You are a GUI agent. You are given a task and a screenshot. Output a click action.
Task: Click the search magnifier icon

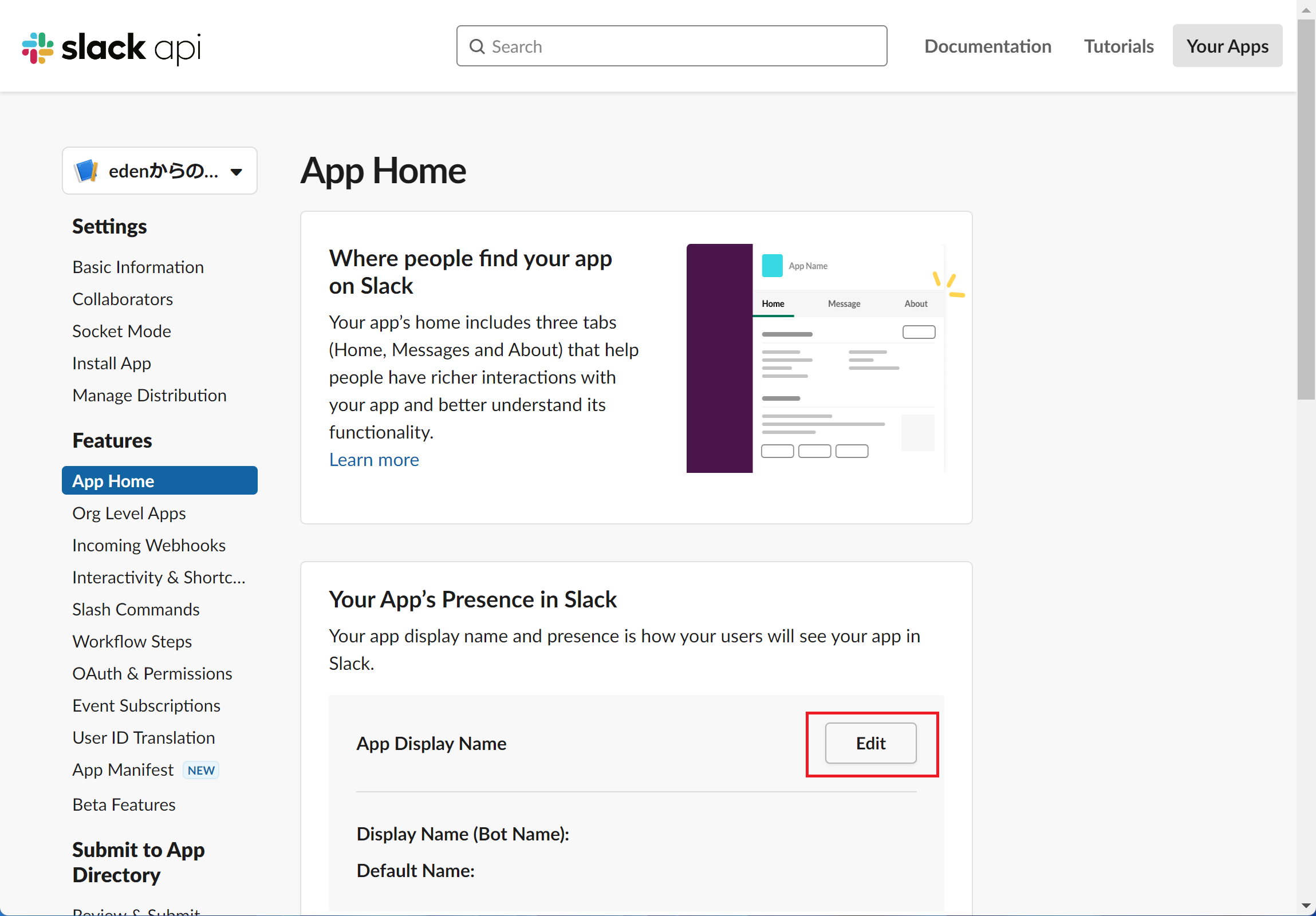point(477,46)
